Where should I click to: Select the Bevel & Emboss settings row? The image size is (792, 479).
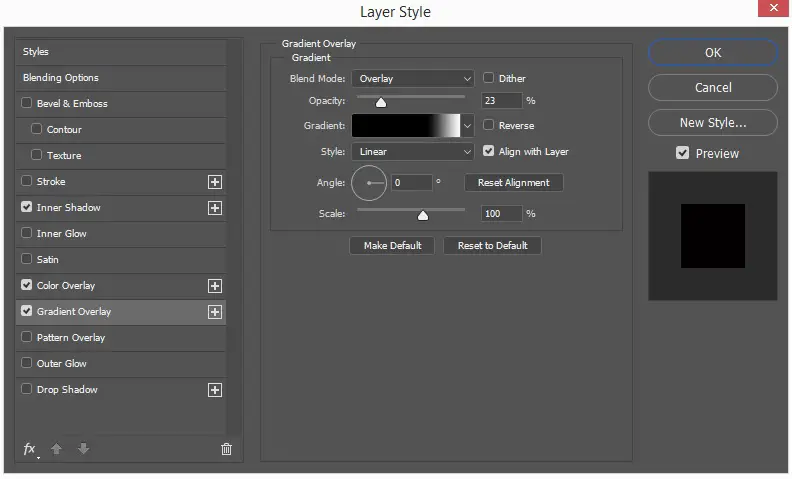coord(121,104)
